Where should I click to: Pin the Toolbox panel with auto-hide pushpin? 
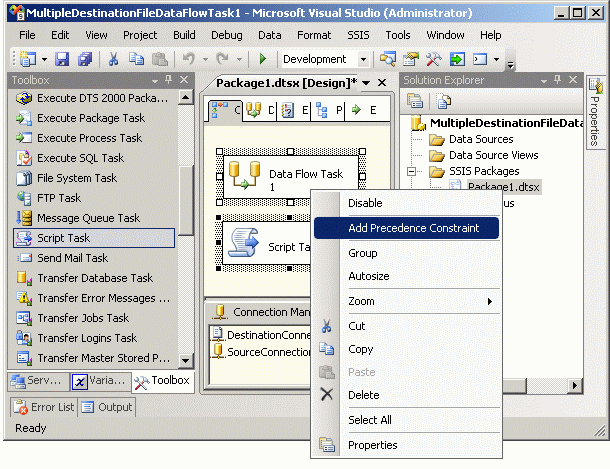tap(168, 80)
